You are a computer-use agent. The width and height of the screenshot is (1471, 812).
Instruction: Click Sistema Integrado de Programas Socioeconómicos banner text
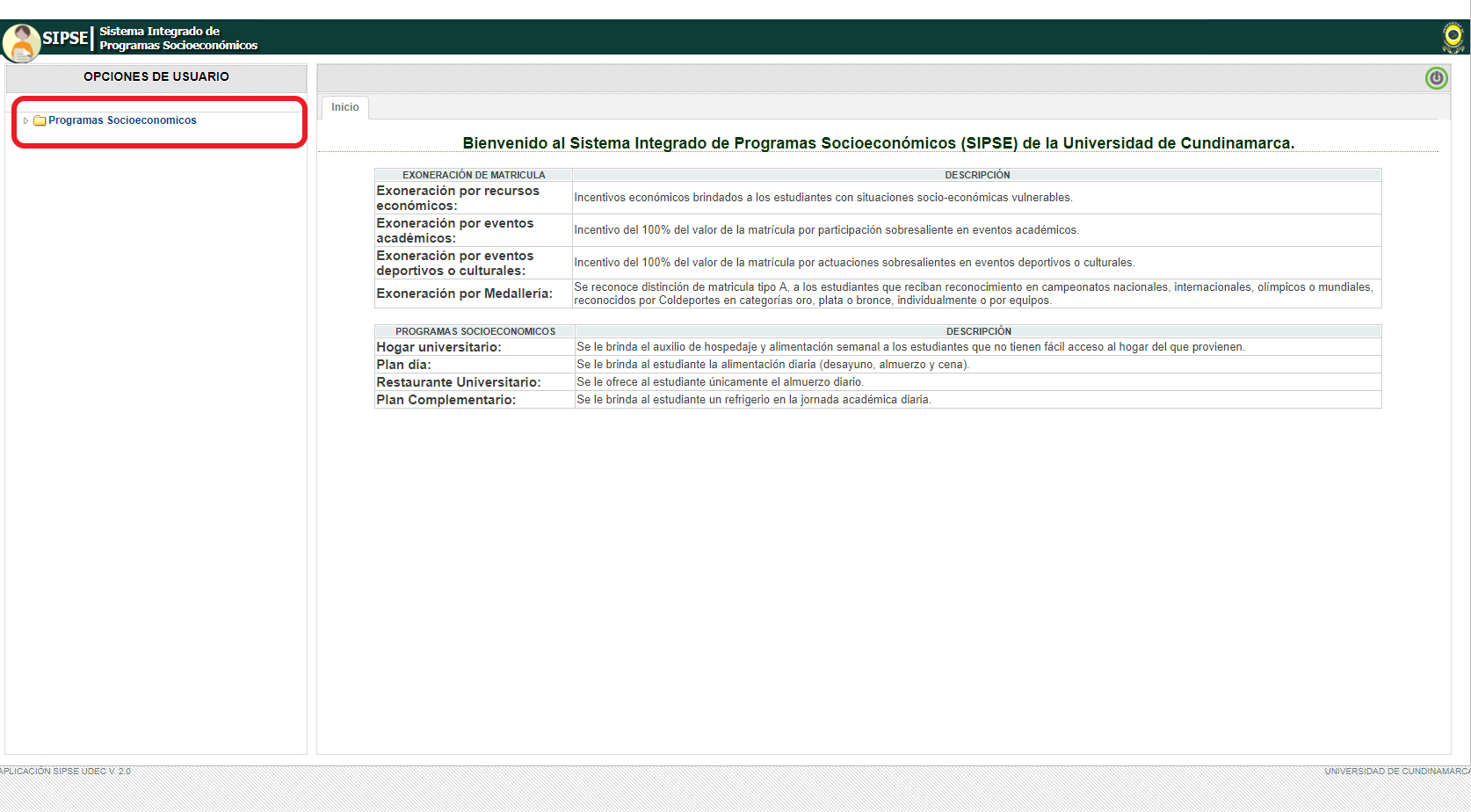coord(178,38)
